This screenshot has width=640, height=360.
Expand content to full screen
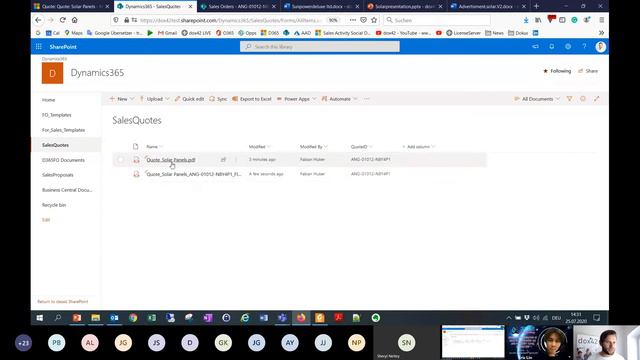(x=596, y=99)
